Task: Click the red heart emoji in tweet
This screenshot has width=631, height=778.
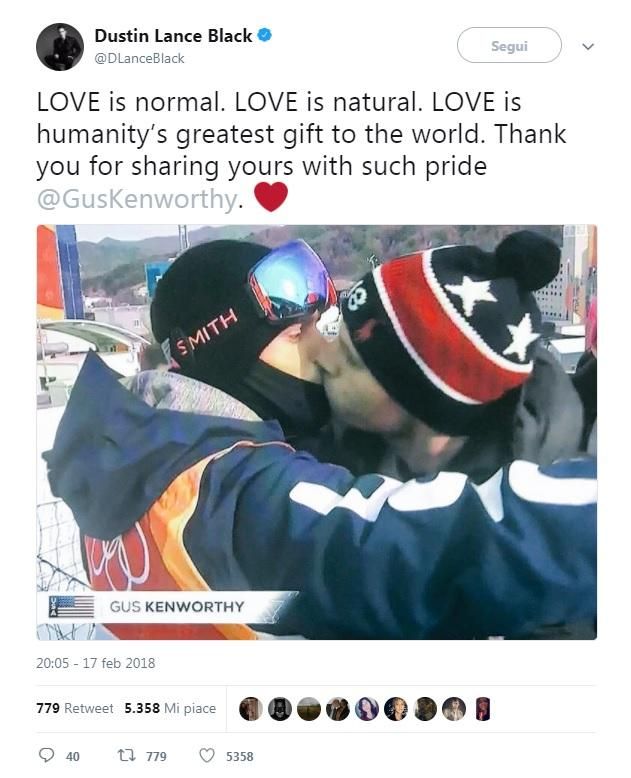Action: pos(271,197)
